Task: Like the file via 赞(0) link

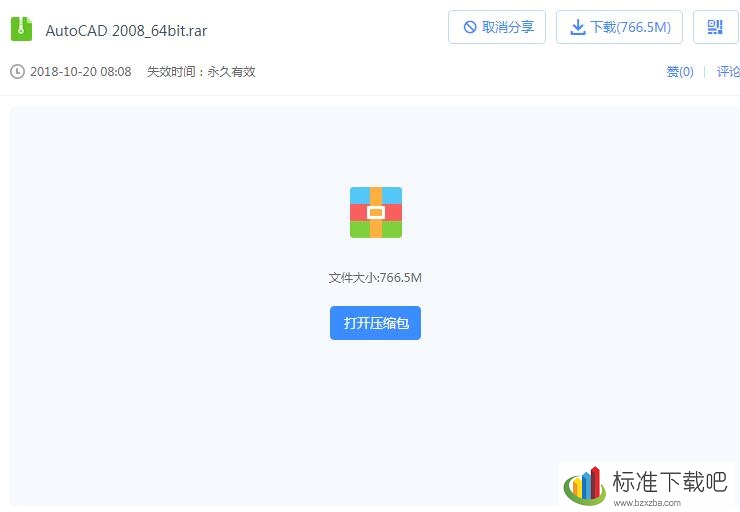Action: 680,72
